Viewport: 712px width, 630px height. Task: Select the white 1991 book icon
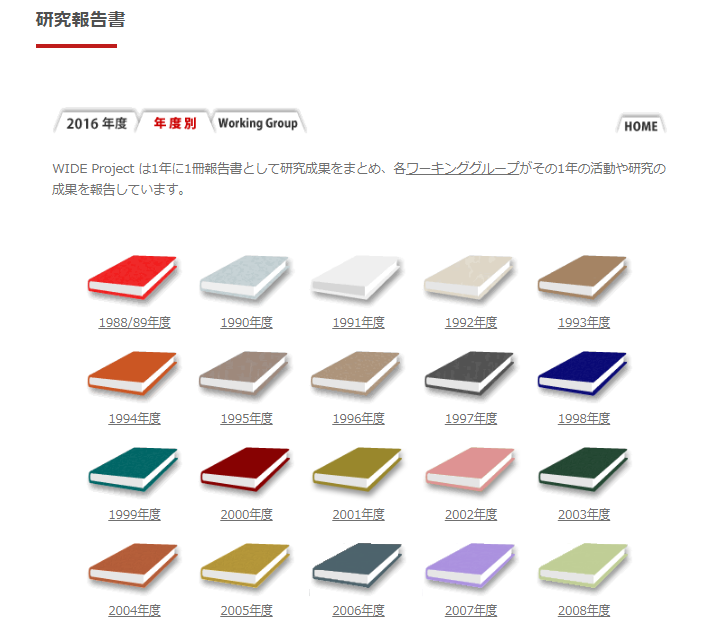coord(357,277)
